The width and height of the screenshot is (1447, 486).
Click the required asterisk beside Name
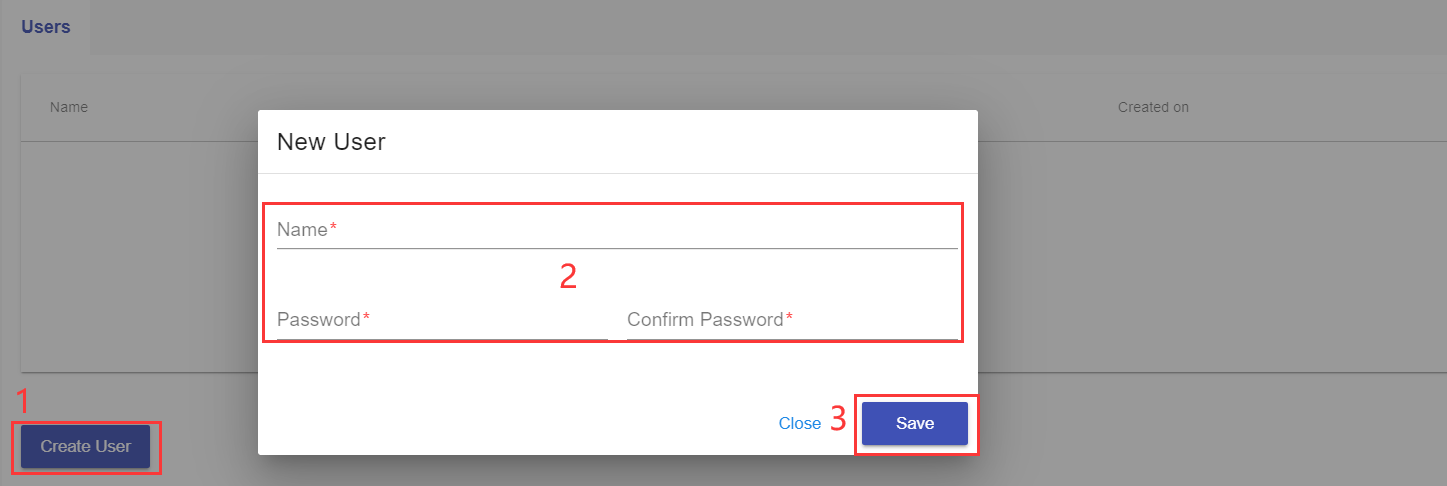coord(333,229)
